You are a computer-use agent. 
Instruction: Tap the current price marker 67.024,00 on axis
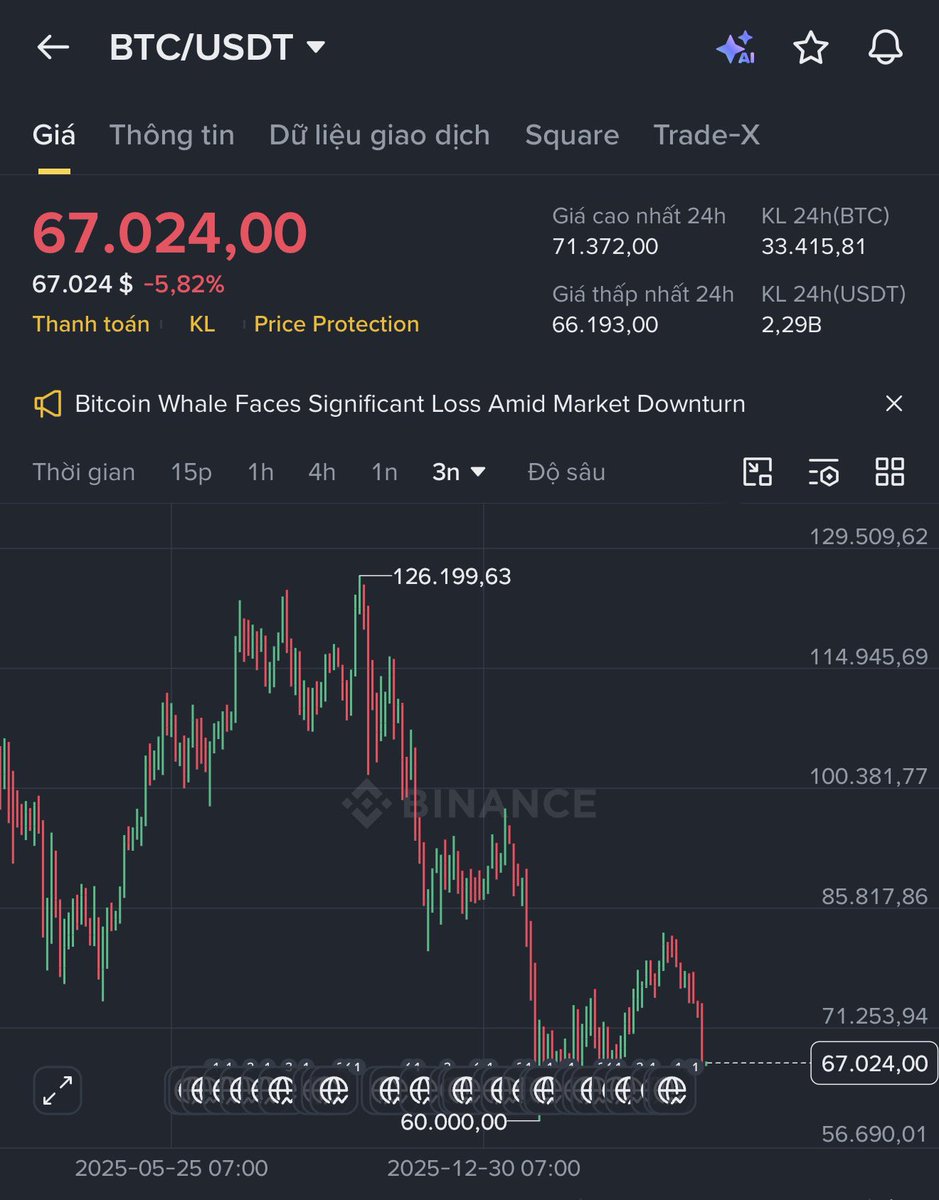(x=874, y=1063)
